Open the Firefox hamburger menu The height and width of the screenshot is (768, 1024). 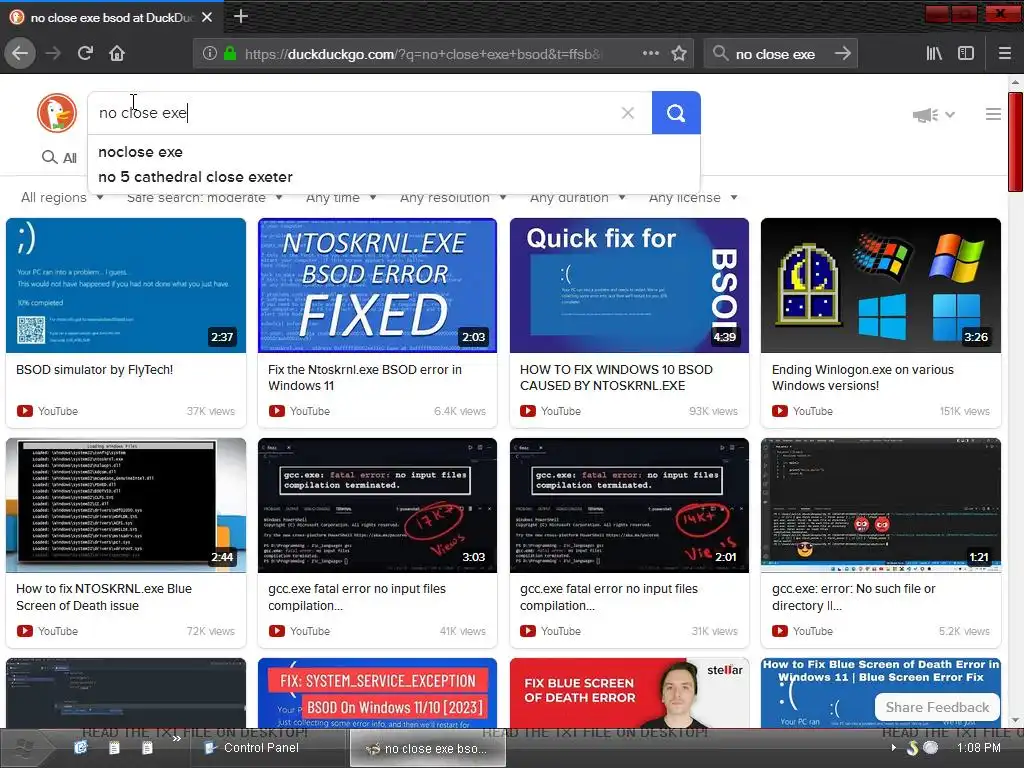(x=1005, y=53)
